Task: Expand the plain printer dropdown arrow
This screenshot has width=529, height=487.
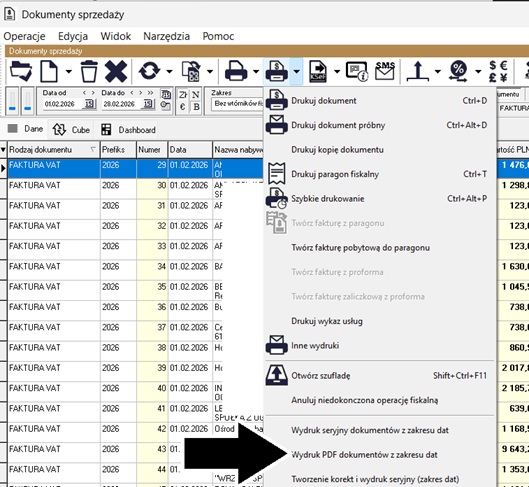Action: pos(256,71)
